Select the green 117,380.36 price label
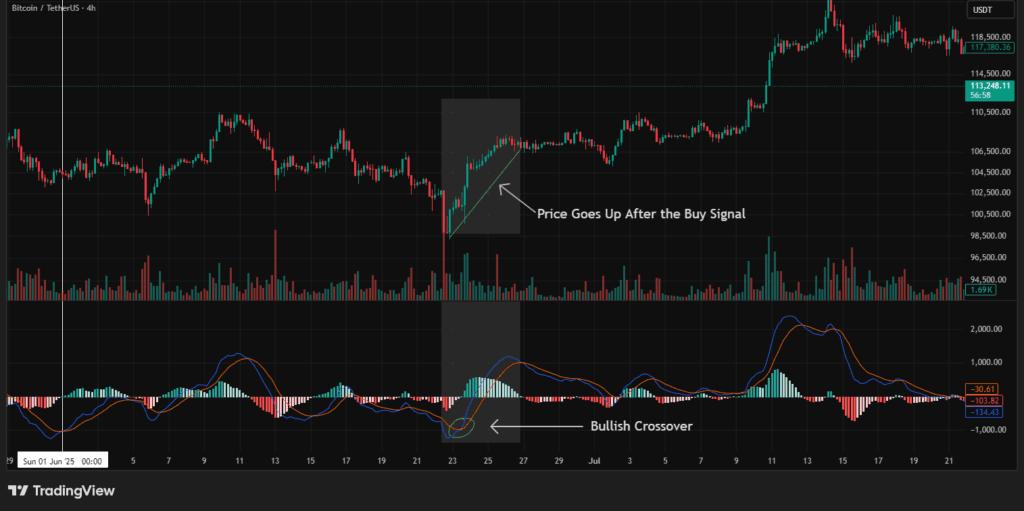 (987, 47)
